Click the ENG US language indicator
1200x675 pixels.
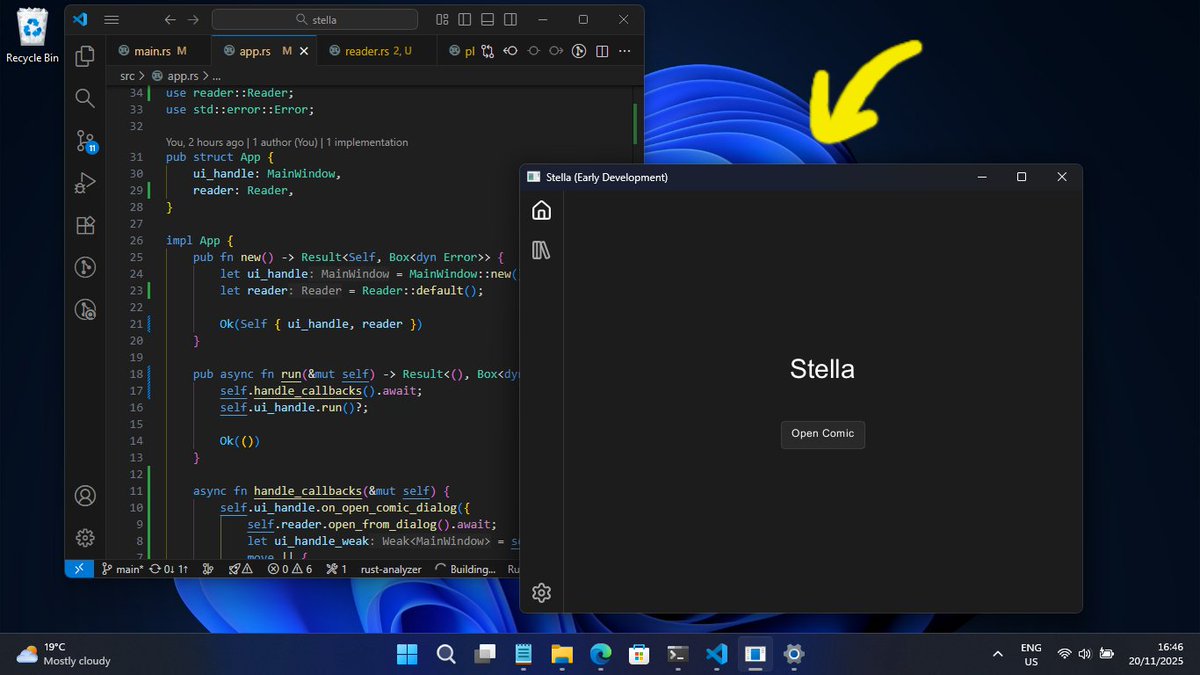[x=1030, y=654]
